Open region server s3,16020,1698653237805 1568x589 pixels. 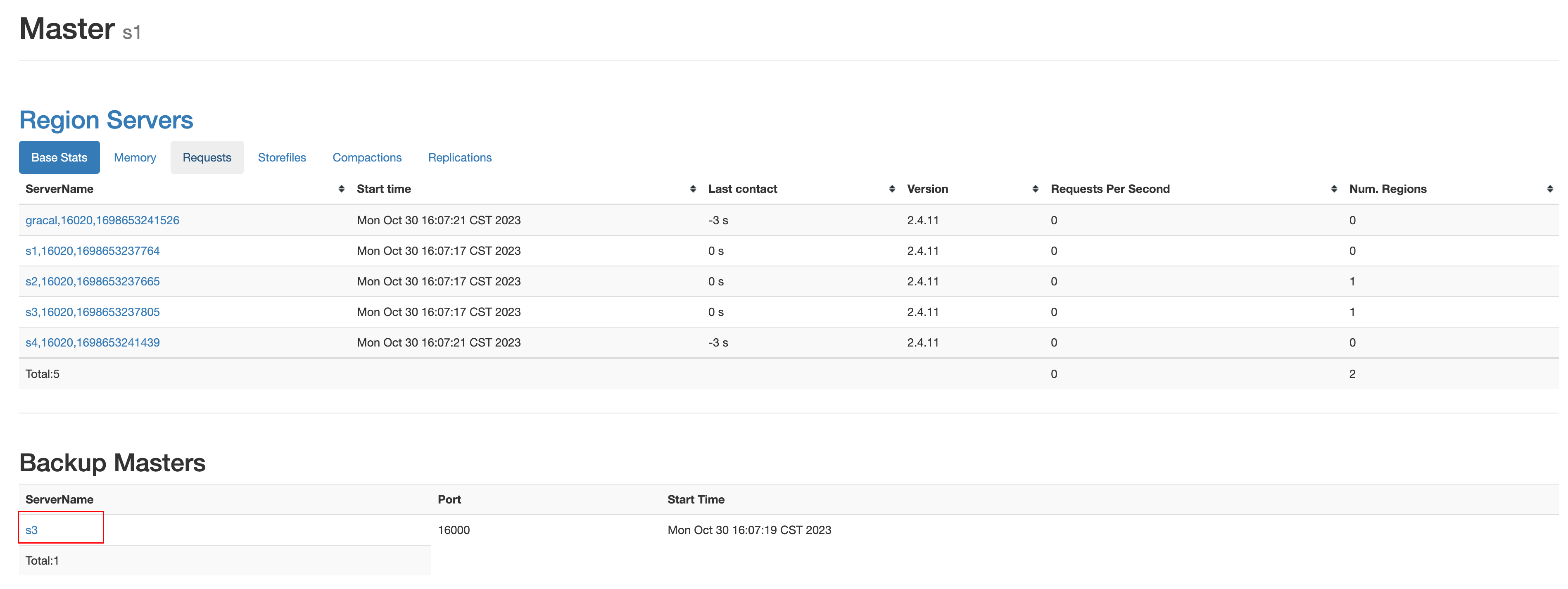93,312
